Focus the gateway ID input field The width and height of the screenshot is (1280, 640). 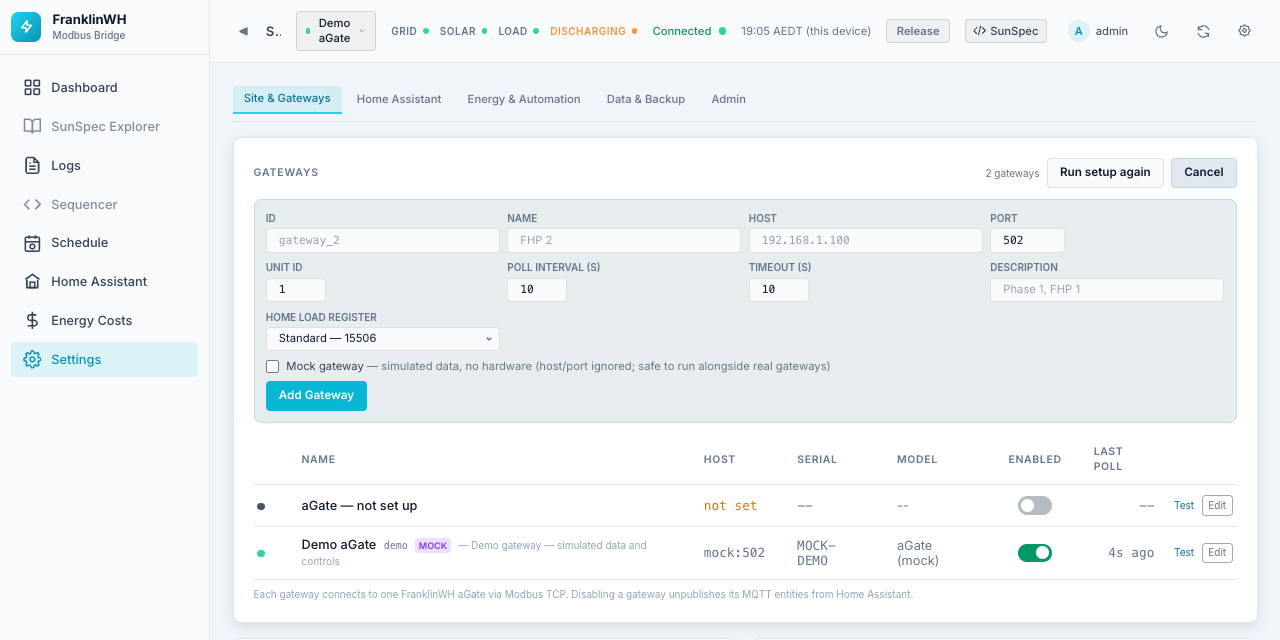click(x=383, y=241)
